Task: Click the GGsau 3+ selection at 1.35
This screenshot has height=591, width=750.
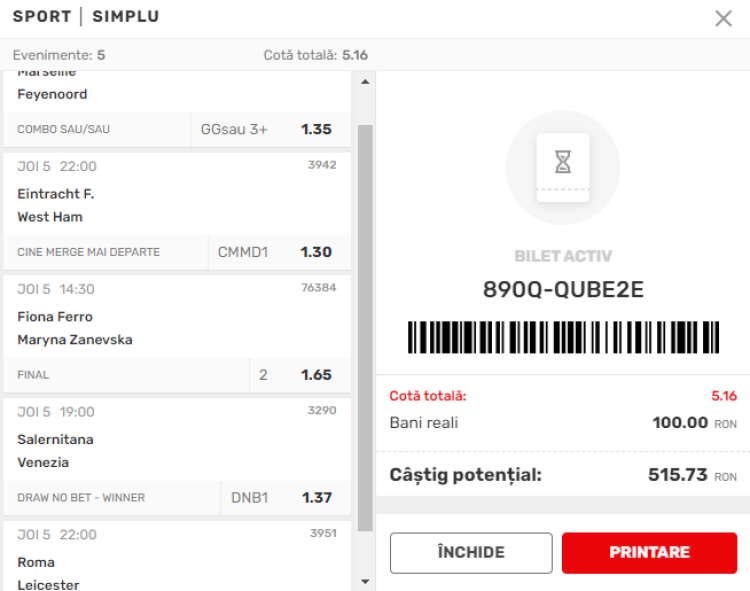Action: click(x=271, y=129)
